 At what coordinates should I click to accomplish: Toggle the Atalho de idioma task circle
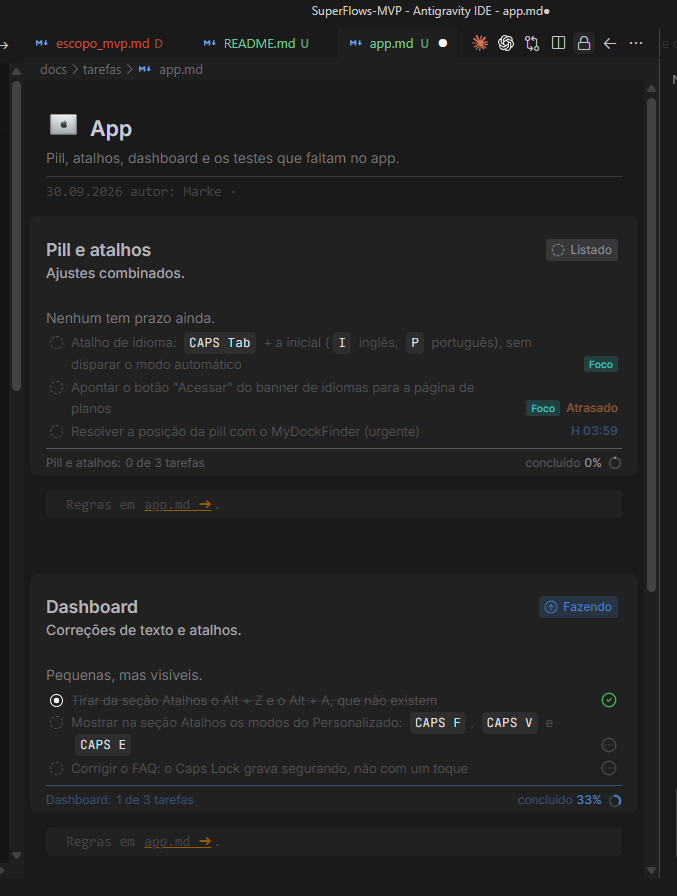pyautogui.click(x=56, y=343)
